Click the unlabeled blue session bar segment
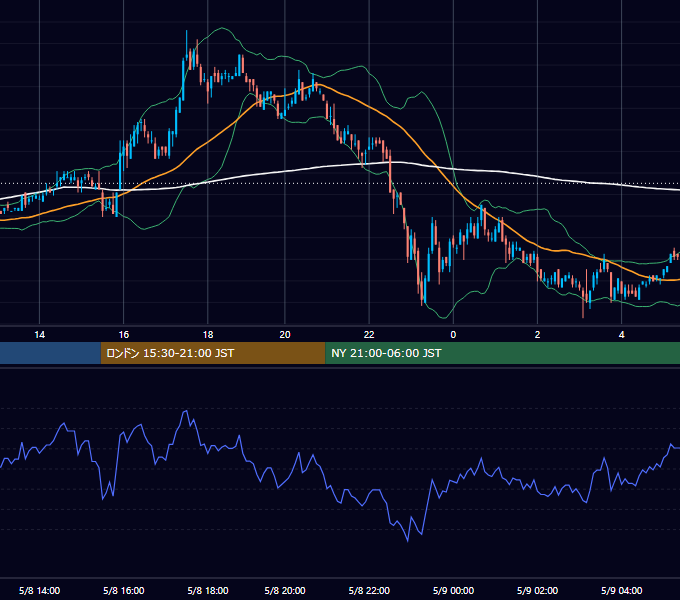This screenshot has width=680, height=600. pos(50,353)
